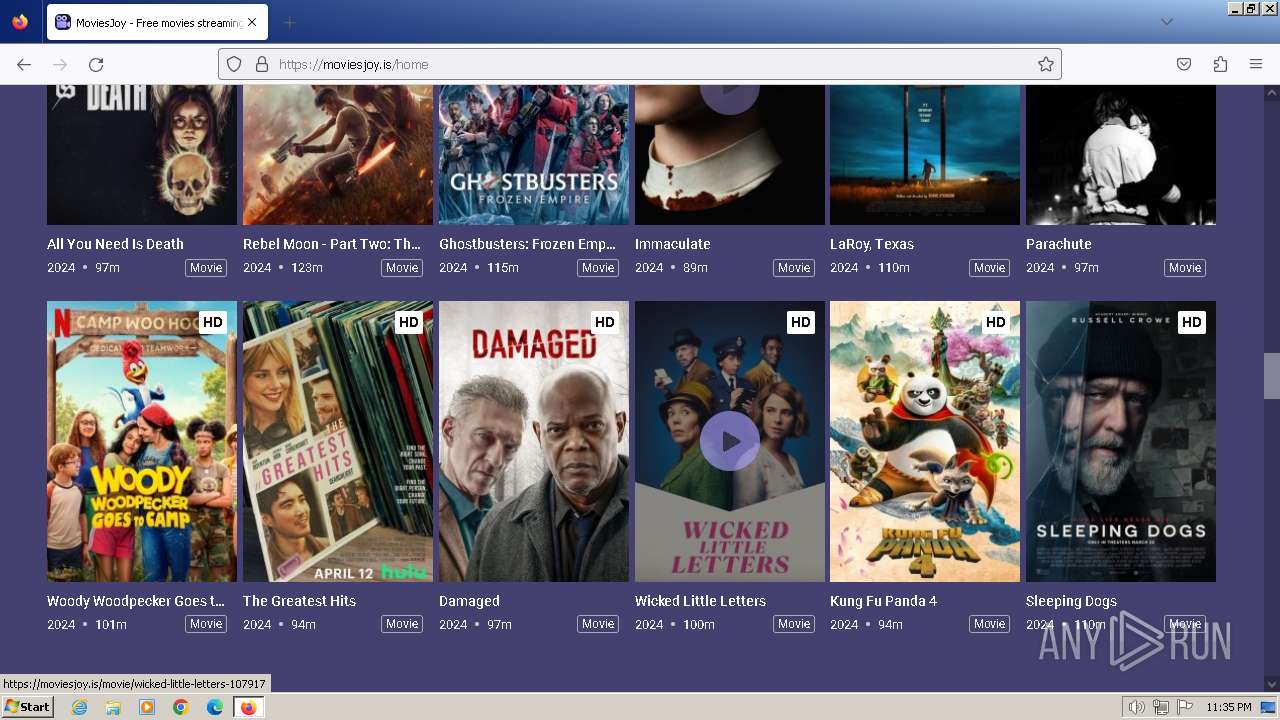The width and height of the screenshot is (1280, 720).
Task: Click the Ghostbusters: Frozen Empire title link
Action: (527, 244)
